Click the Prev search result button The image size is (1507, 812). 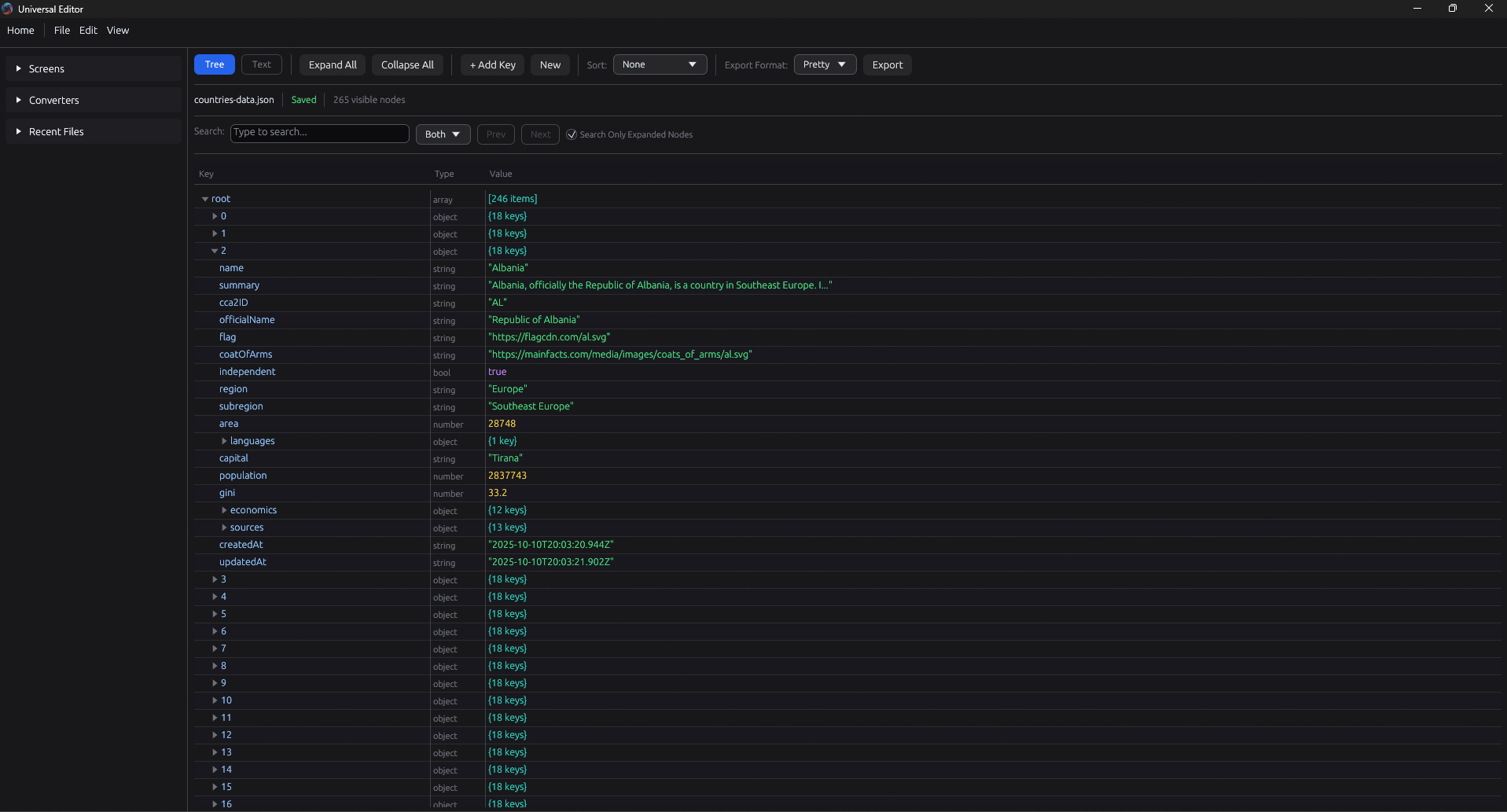coord(496,134)
